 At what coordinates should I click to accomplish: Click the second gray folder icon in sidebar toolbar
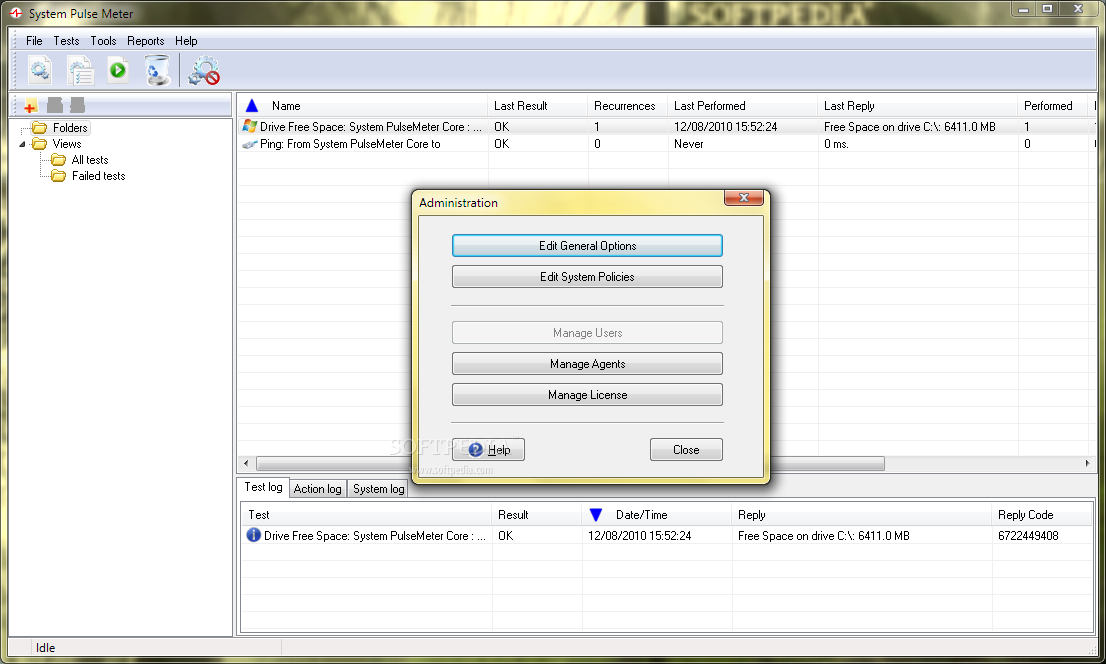click(78, 106)
